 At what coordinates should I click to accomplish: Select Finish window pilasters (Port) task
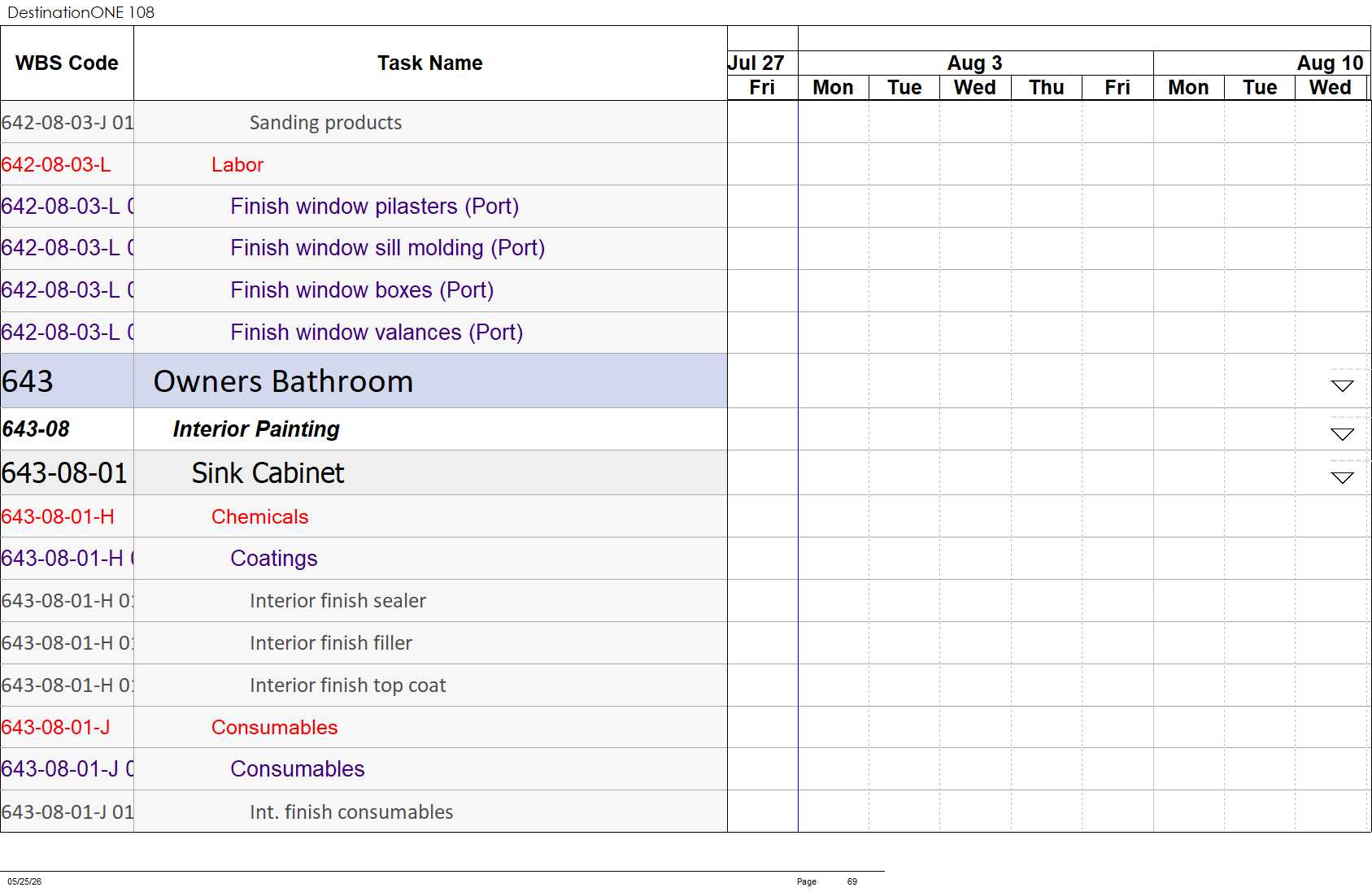click(375, 207)
